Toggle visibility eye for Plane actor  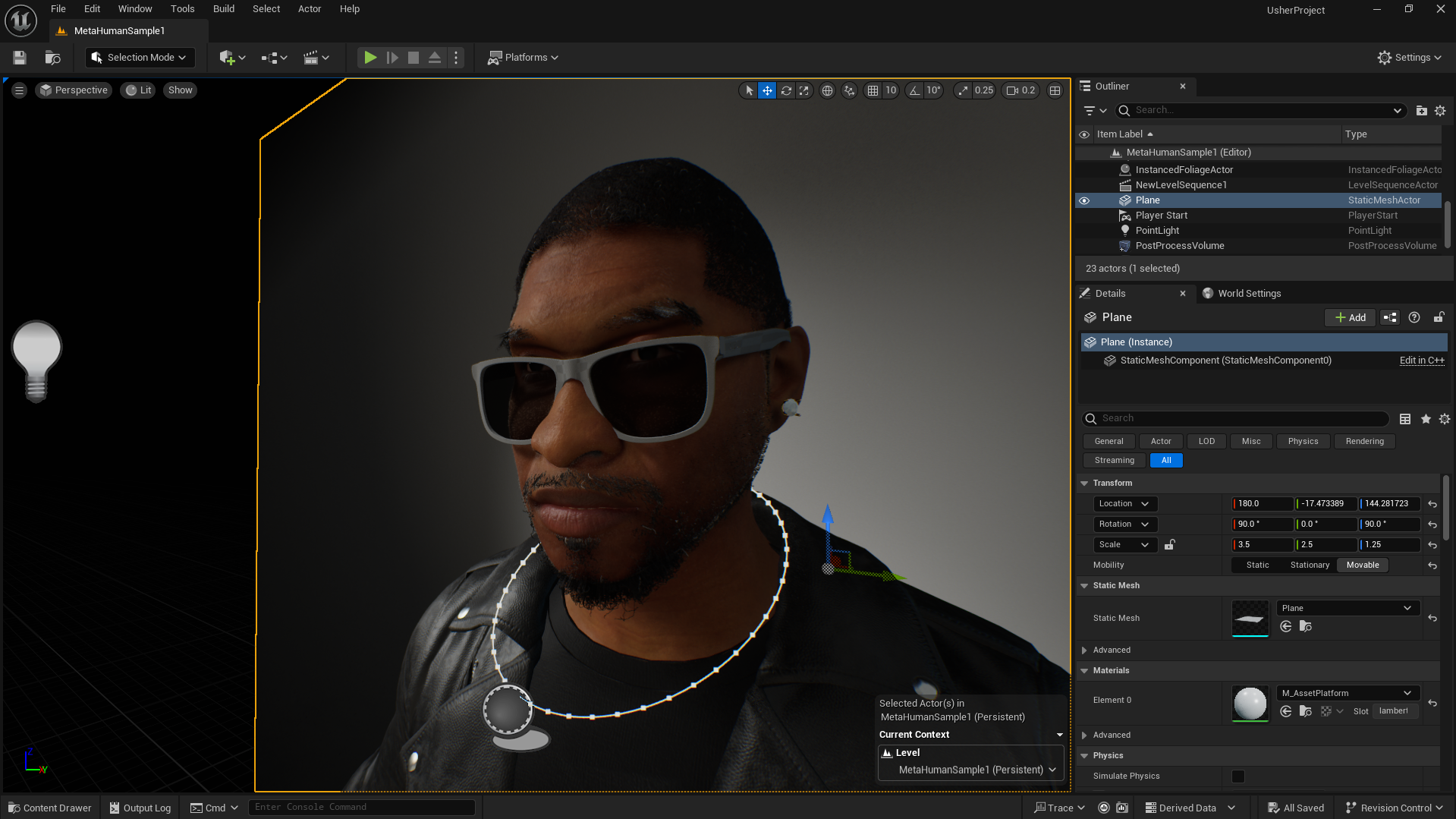click(x=1084, y=200)
